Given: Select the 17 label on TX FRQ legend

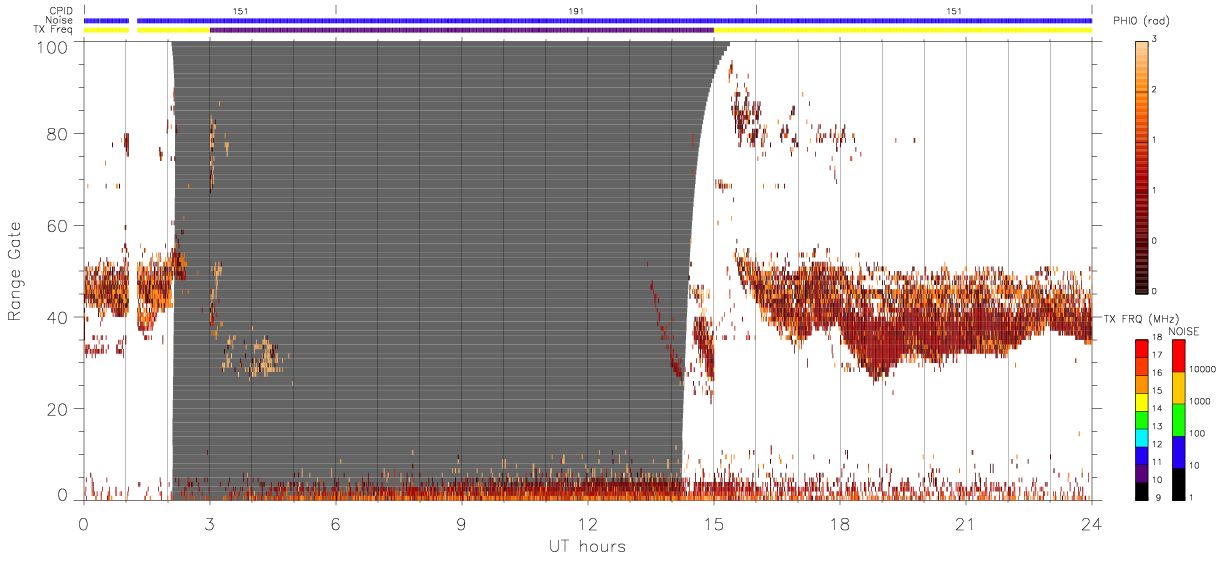Looking at the screenshot, I should point(1156,355).
